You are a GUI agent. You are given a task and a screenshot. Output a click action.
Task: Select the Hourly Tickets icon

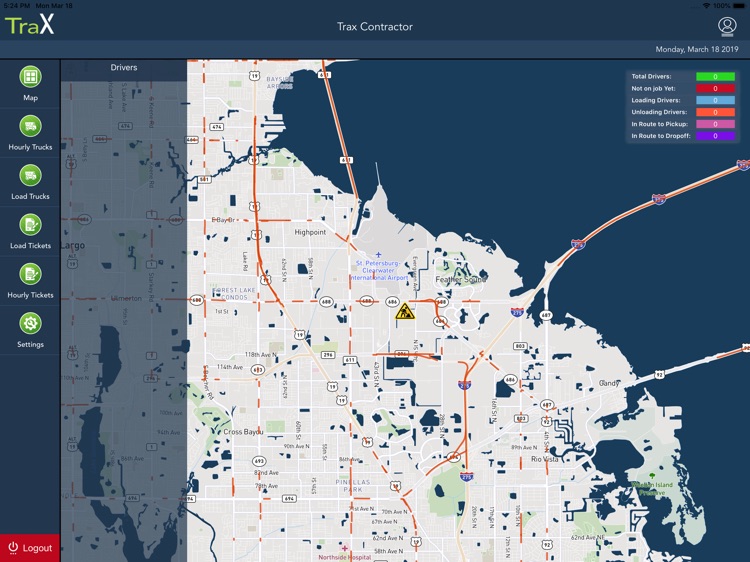[30, 274]
